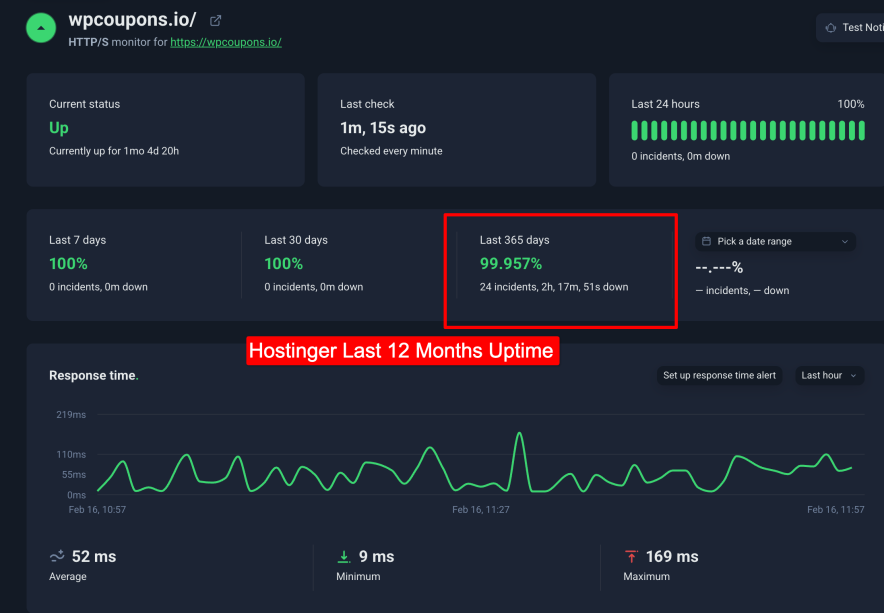The width and height of the screenshot is (884, 613).
Task: Select the Last 7 days stat section
Action: [x=100, y=262]
